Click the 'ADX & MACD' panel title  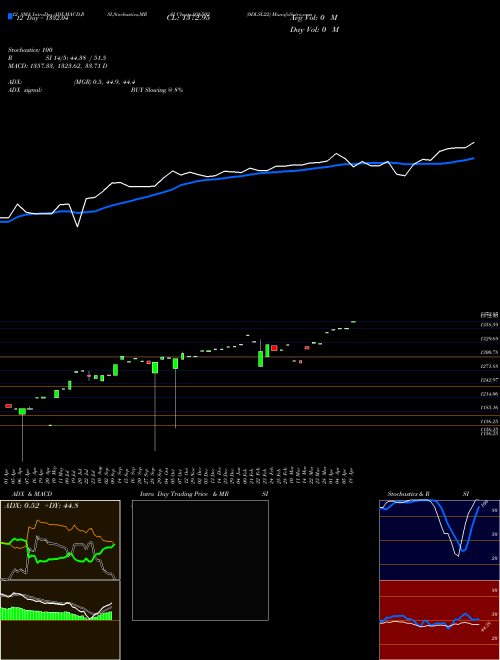(32, 494)
